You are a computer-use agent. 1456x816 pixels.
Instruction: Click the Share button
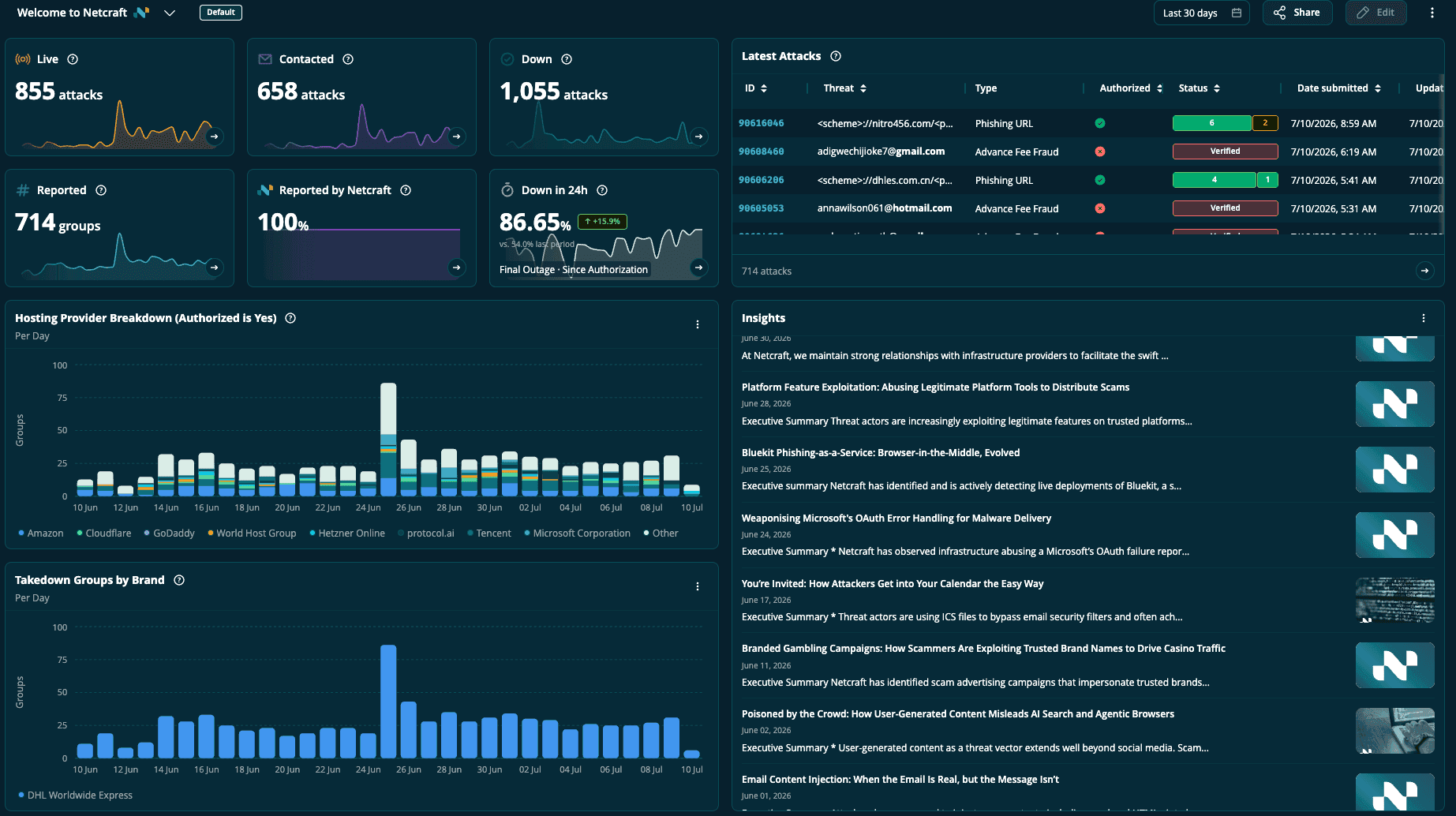click(1297, 13)
